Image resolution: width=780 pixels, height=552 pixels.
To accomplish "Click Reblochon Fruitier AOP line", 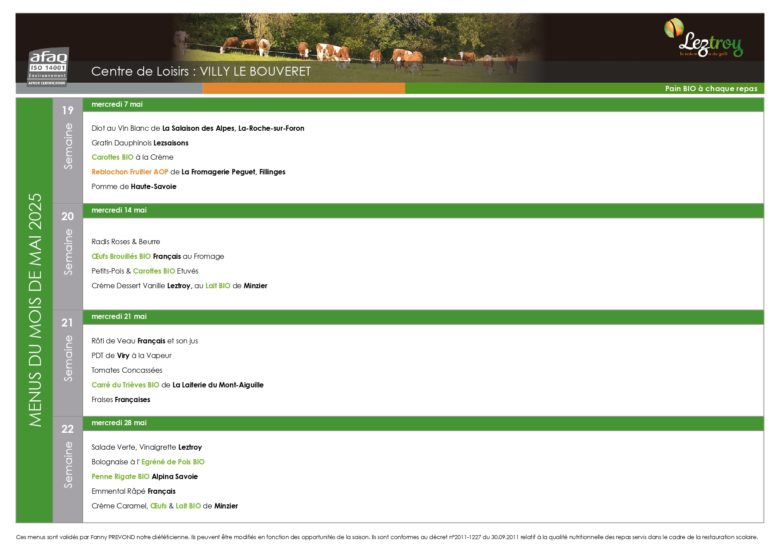I will point(188,172).
